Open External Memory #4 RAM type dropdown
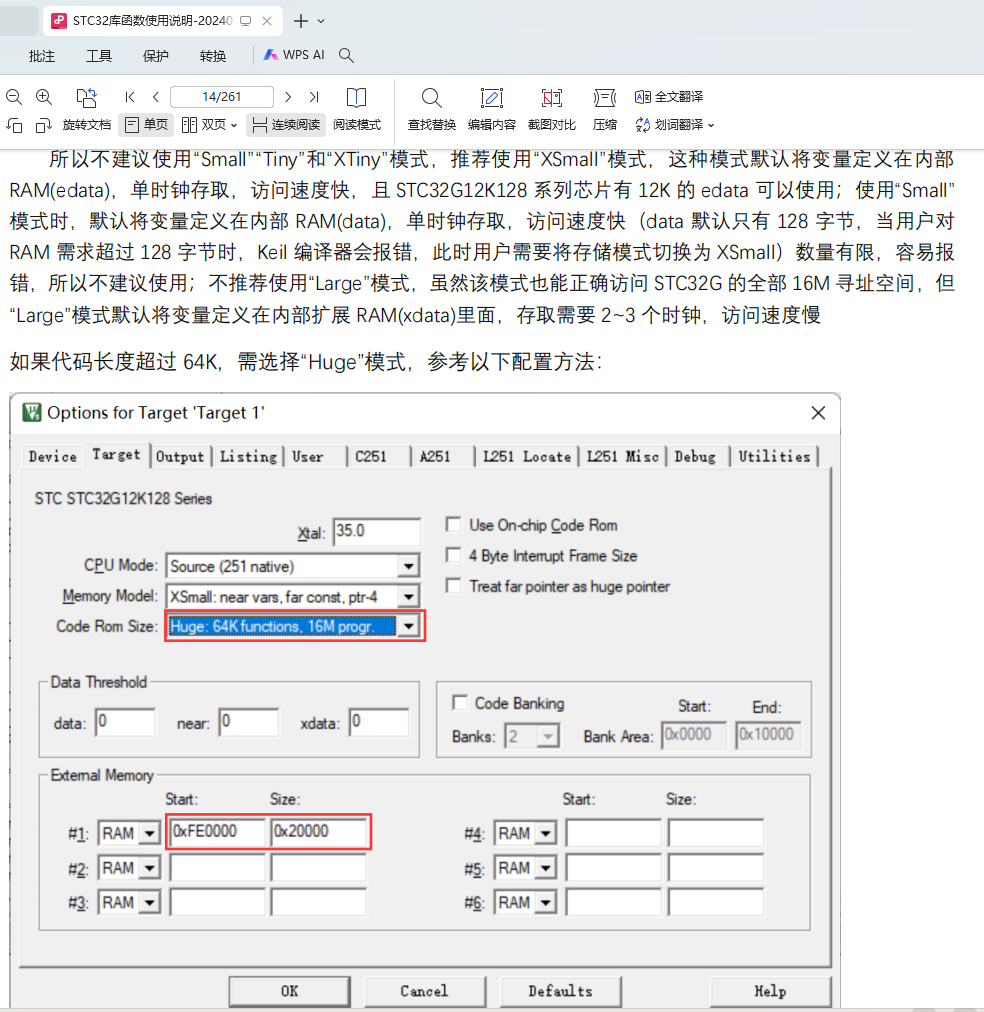The width and height of the screenshot is (984, 1012). click(545, 833)
